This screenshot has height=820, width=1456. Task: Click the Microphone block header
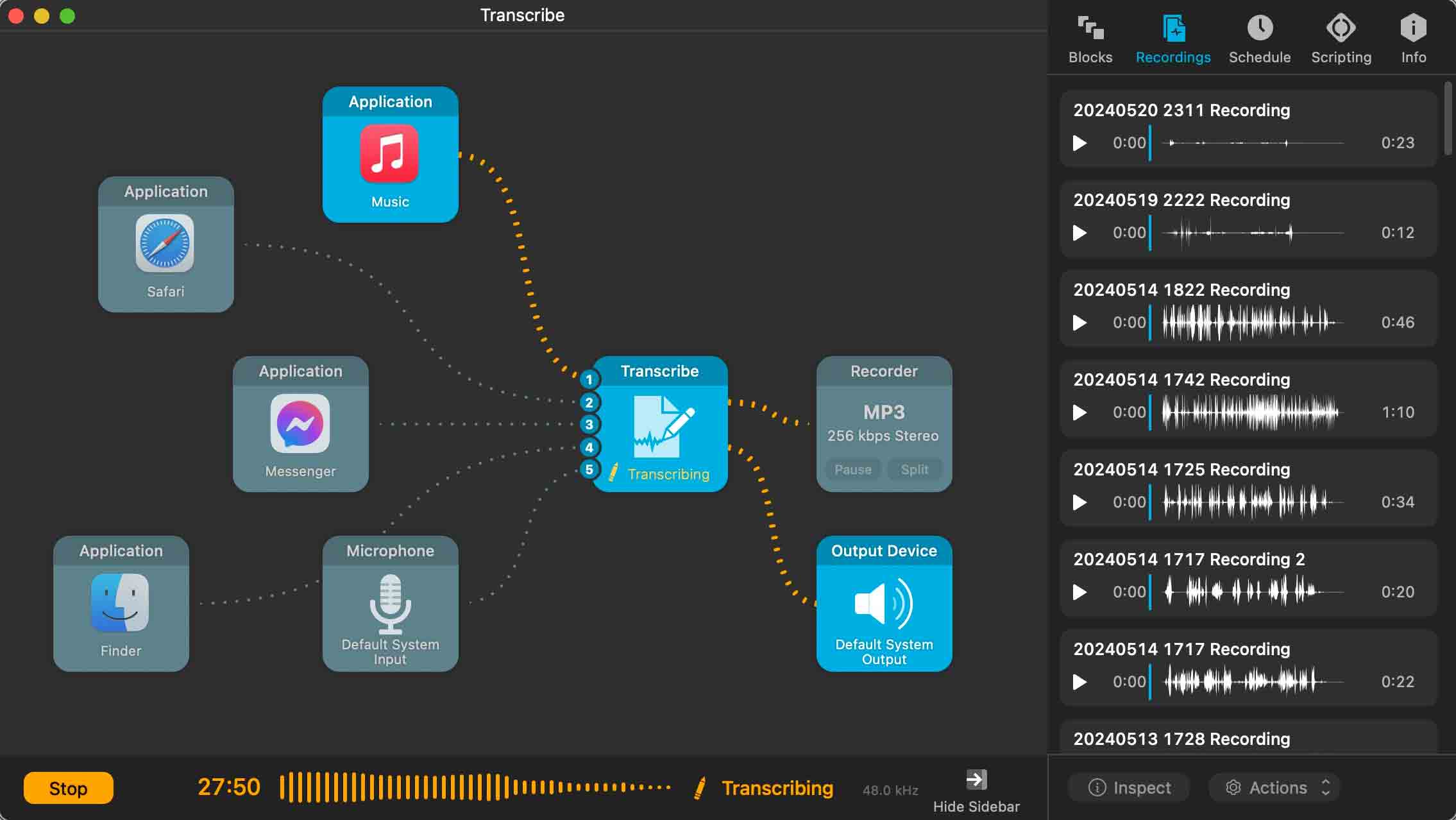click(x=390, y=551)
